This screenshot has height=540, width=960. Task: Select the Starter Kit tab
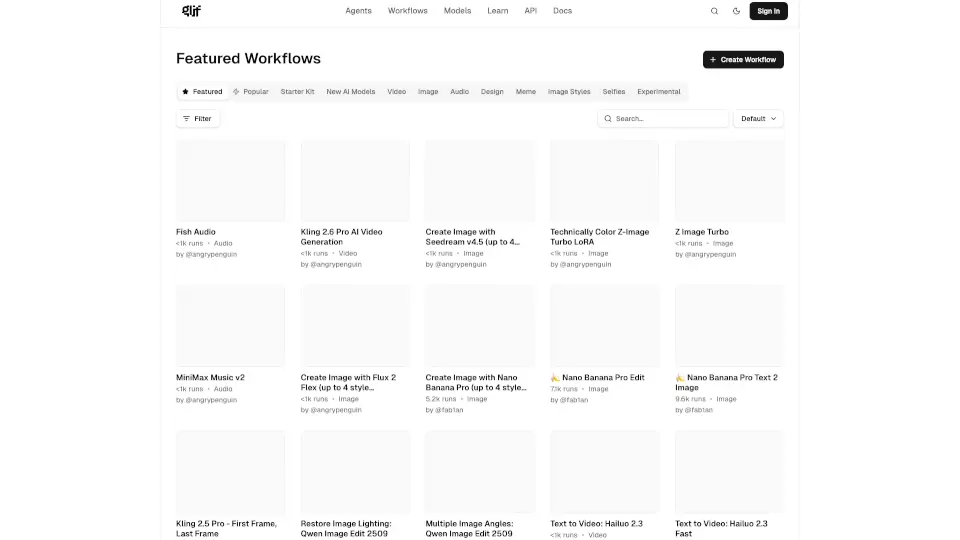[297, 92]
